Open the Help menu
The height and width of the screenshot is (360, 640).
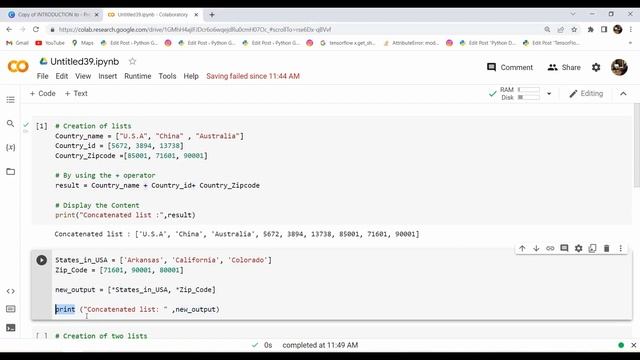(x=191, y=76)
